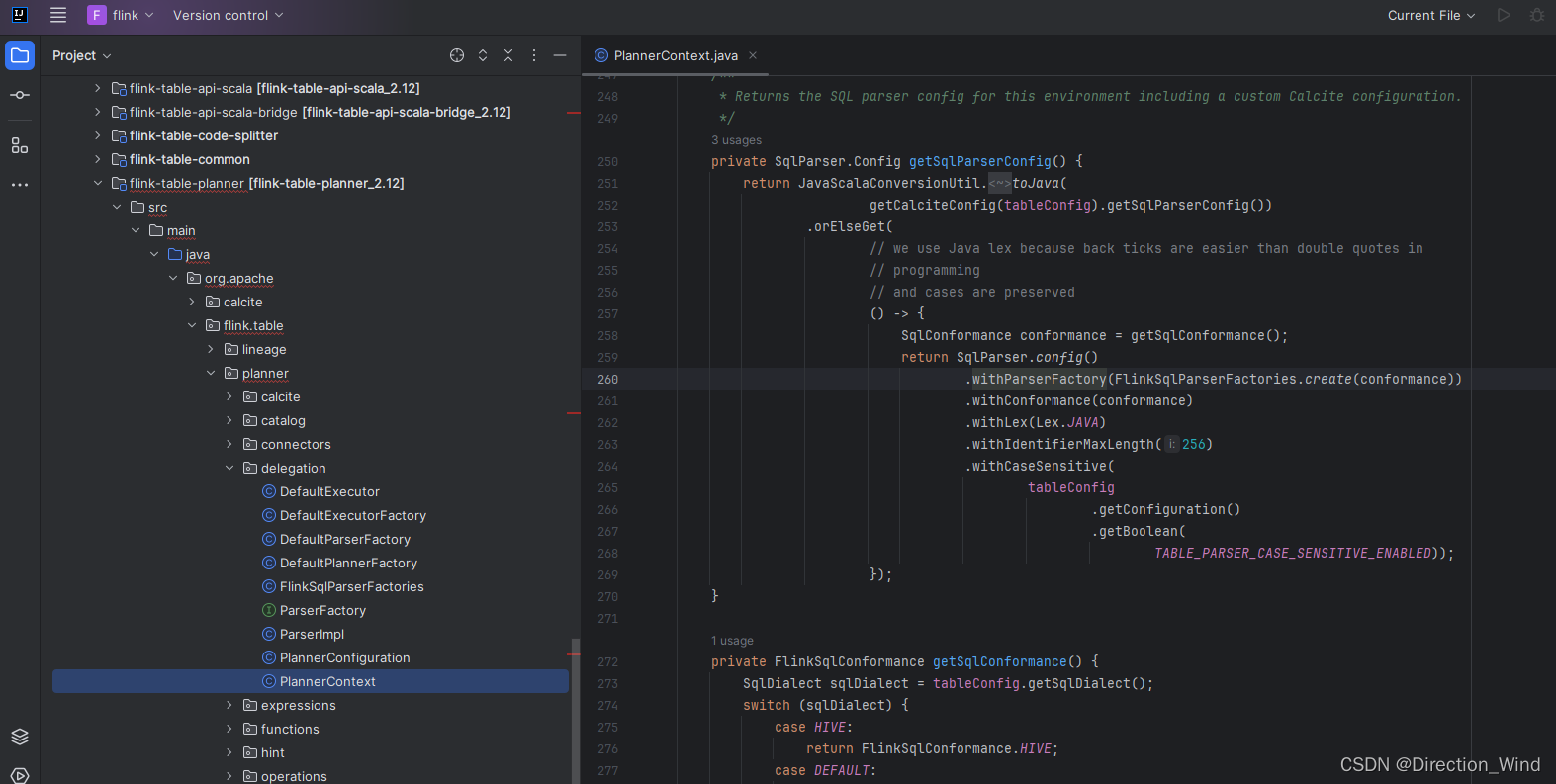Click Collapse All in Project panel

(508, 55)
